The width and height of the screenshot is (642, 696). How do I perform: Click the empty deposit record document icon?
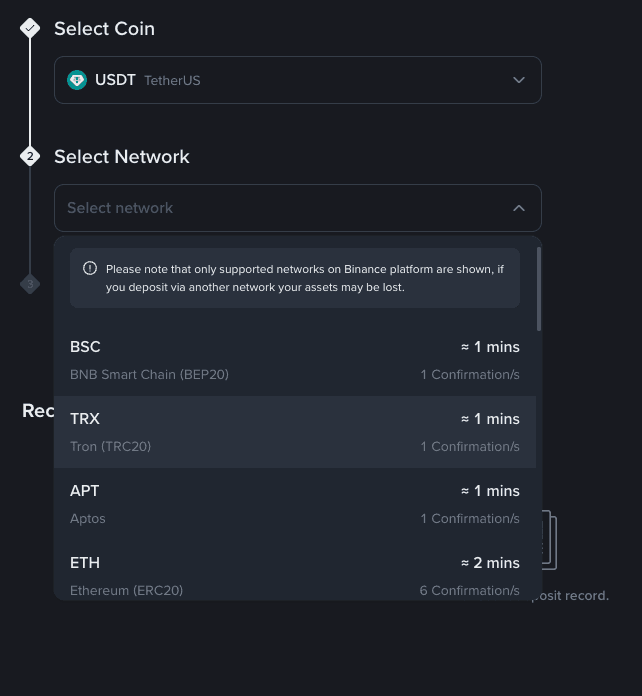(x=550, y=540)
